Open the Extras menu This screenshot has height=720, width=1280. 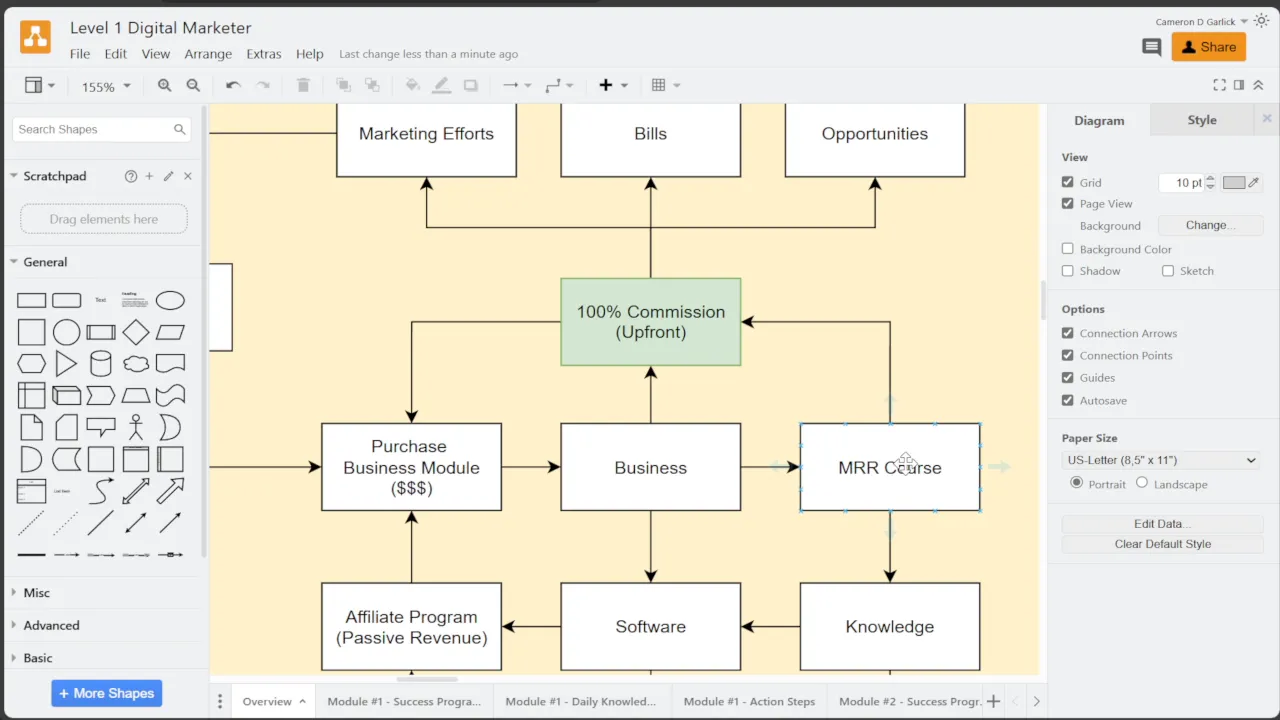coord(264,54)
